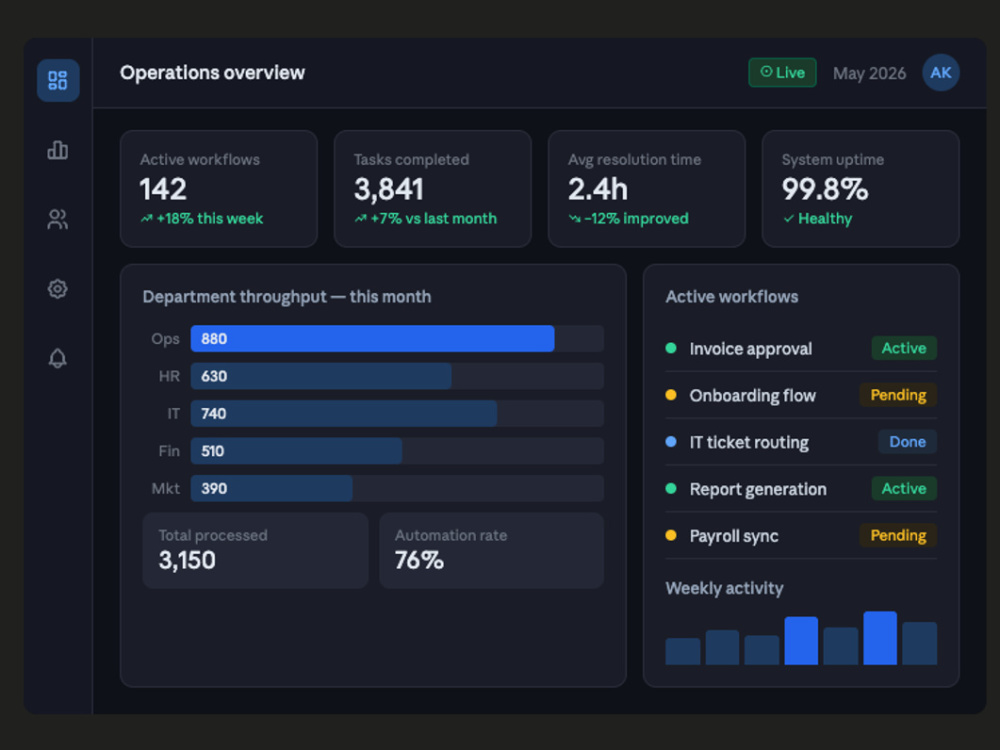The width and height of the screenshot is (1000, 750).
Task: Click blue status dot beside IT ticket routing
Action: [671, 441]
